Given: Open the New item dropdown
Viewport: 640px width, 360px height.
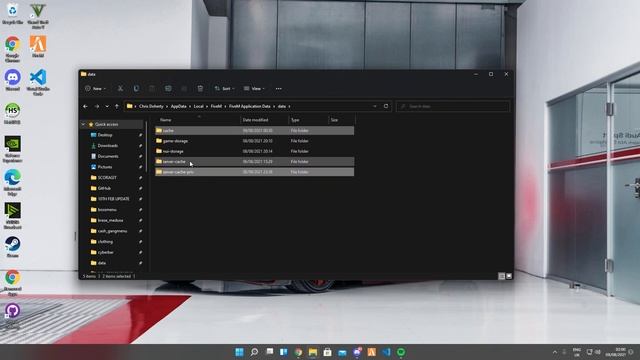Looking at the screenshot, I should point(95,89).
